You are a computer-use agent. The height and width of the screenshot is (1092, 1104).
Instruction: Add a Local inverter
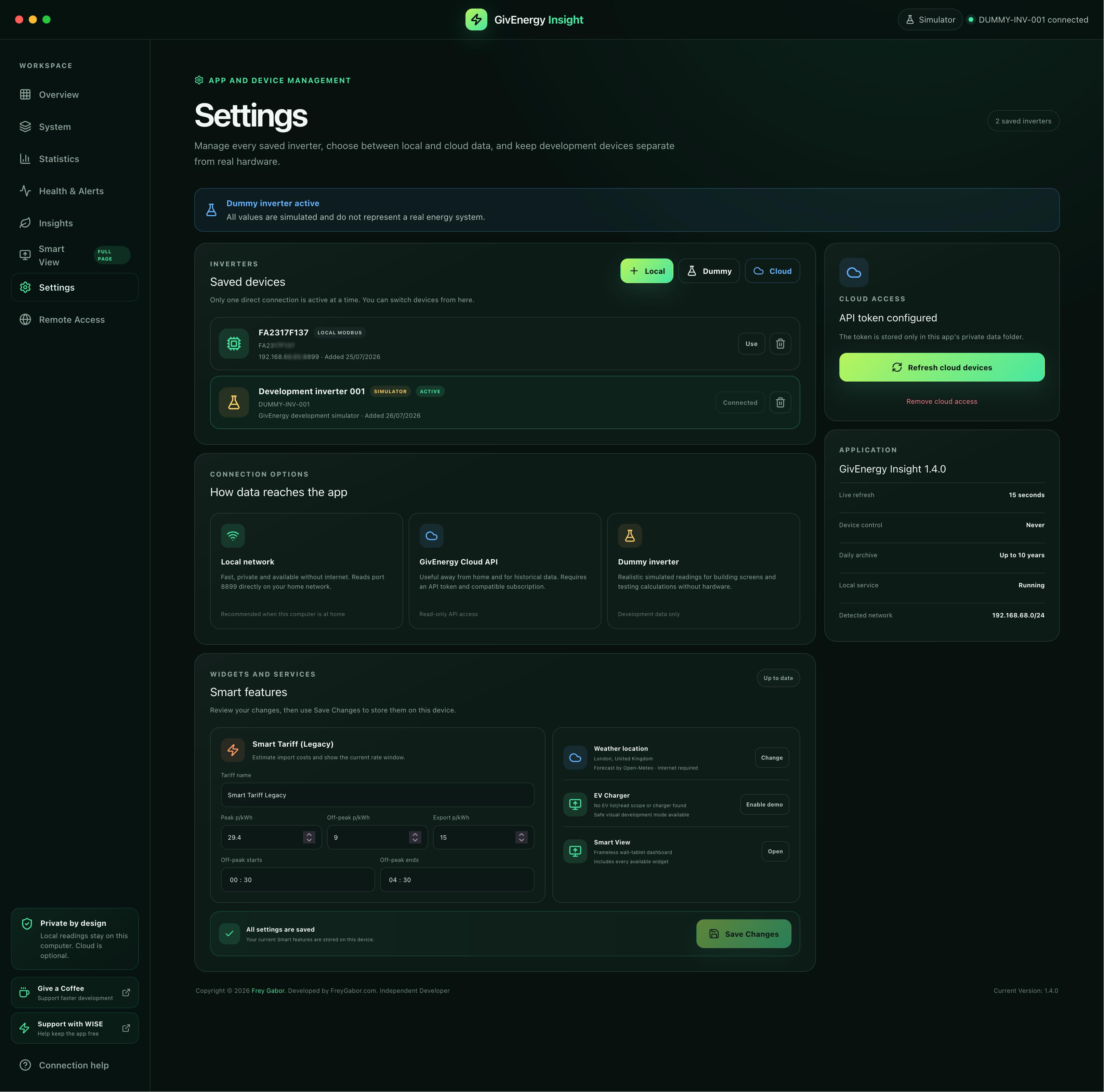pos(647,271)
